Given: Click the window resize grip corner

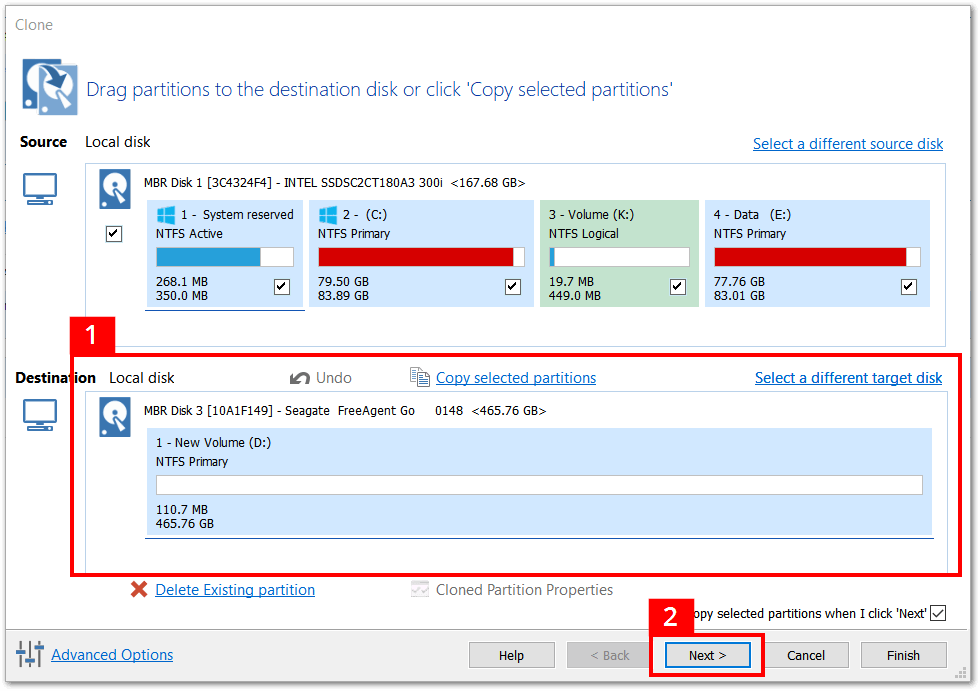Looking at the screenshot, I should (x=961, y=674).
